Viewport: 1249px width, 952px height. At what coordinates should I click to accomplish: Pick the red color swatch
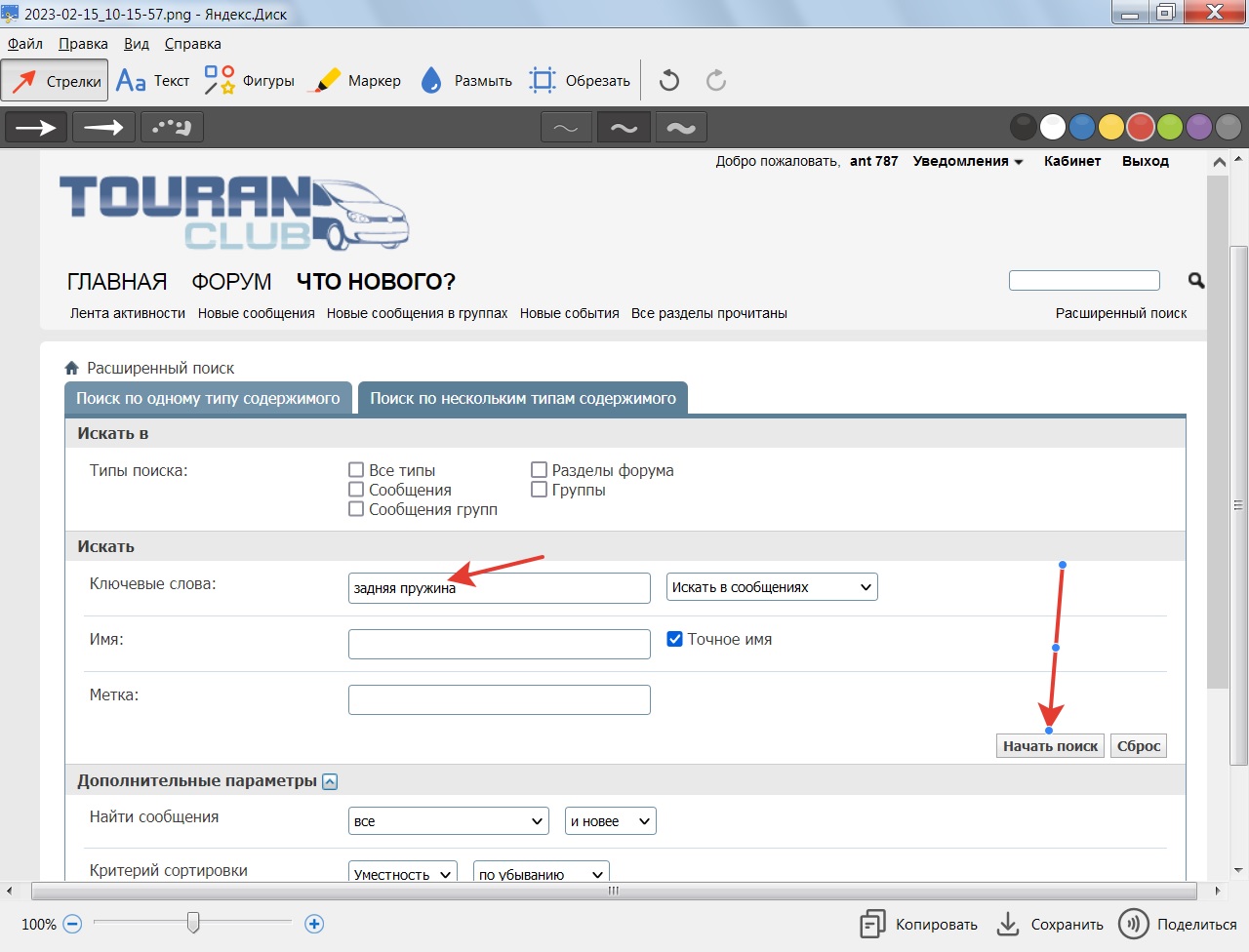click(1141, 127)
